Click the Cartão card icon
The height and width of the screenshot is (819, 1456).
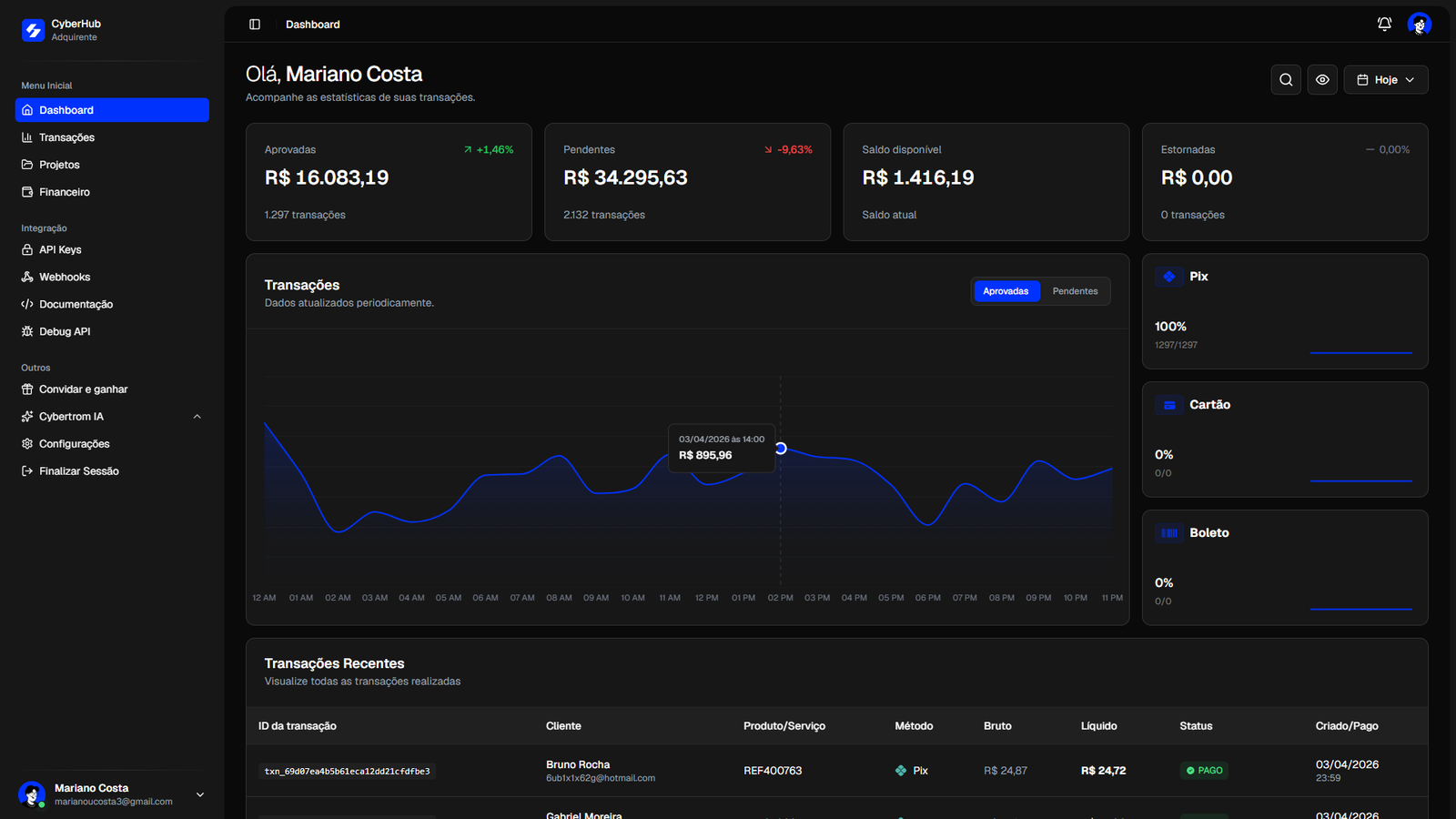coord(1169,405)
